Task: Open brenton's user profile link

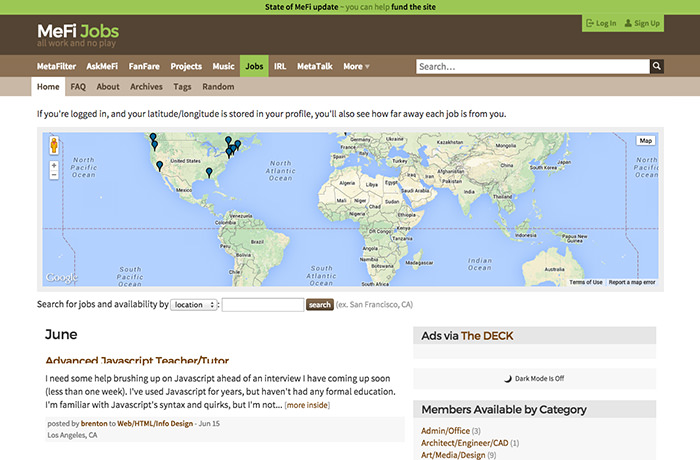Action: tap(94, 423)
